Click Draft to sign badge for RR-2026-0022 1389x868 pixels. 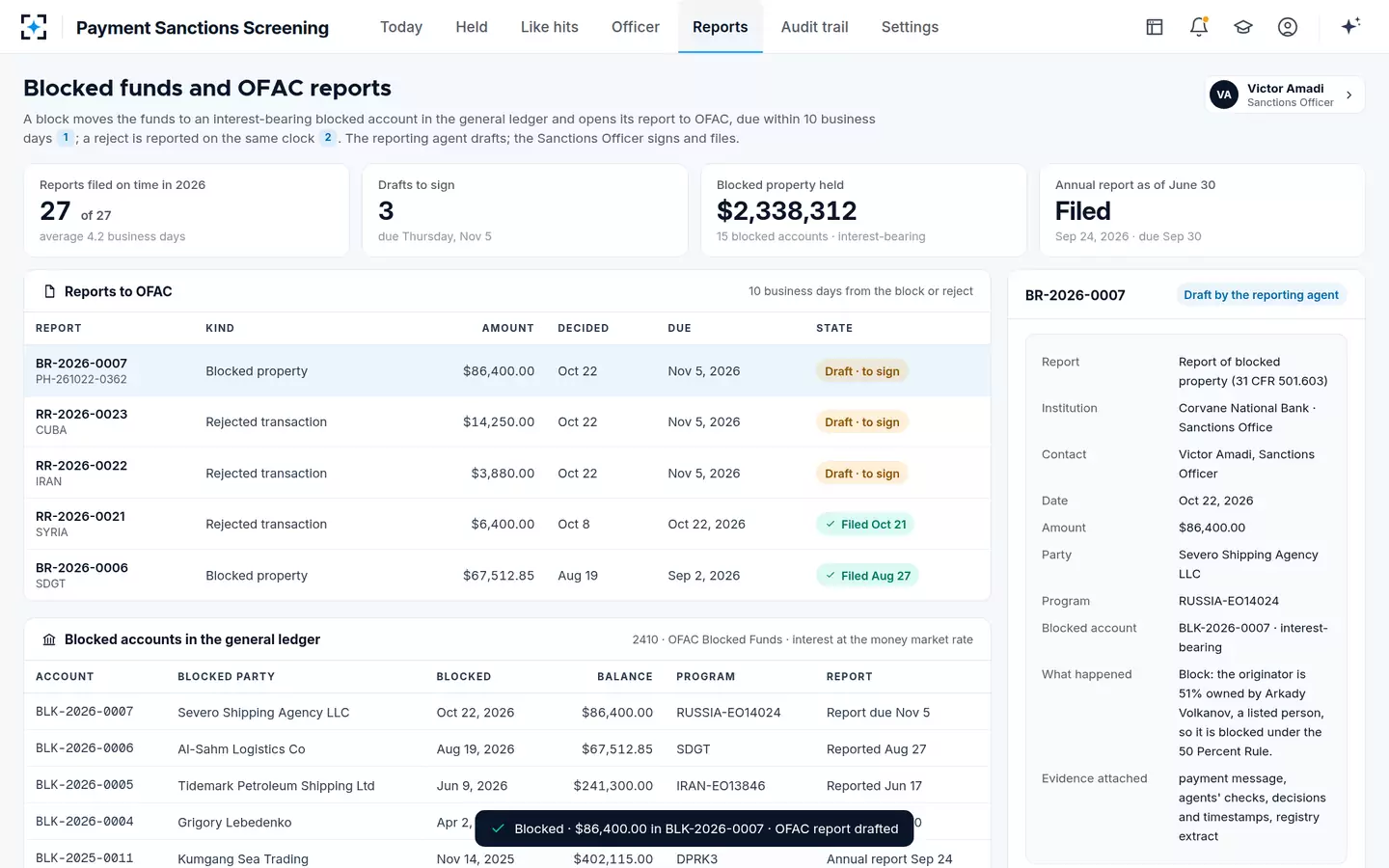point(862,474)
